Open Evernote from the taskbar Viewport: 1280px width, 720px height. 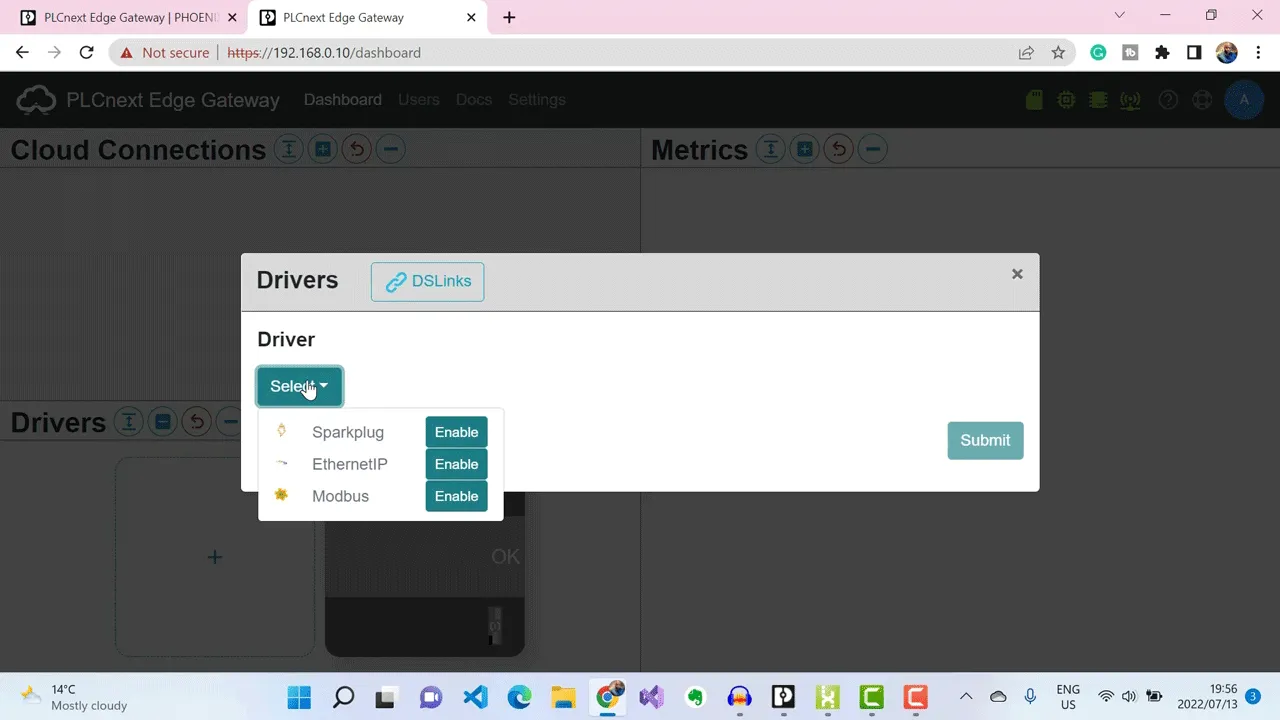tap(695, 696)
